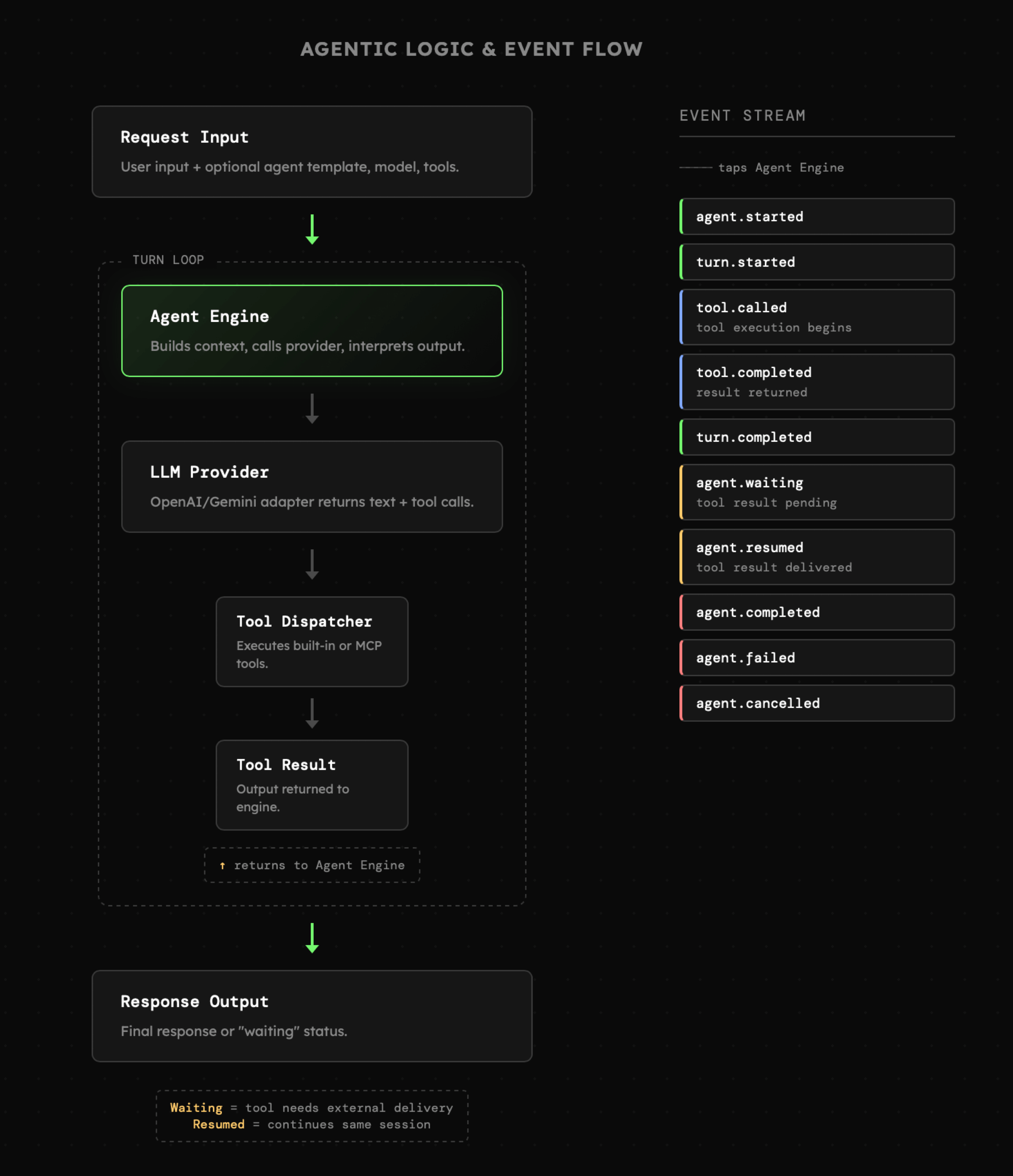
Task: Click the Tool Result box
Action: pos(311,785)
